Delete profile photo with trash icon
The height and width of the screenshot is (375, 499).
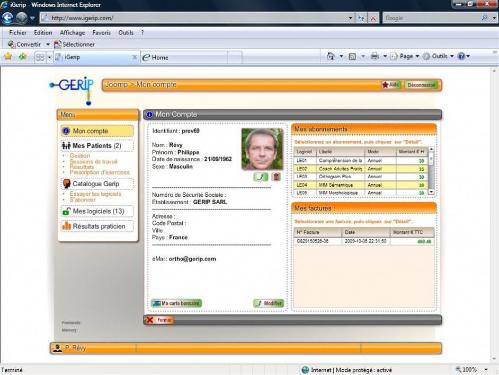(276, 177)
